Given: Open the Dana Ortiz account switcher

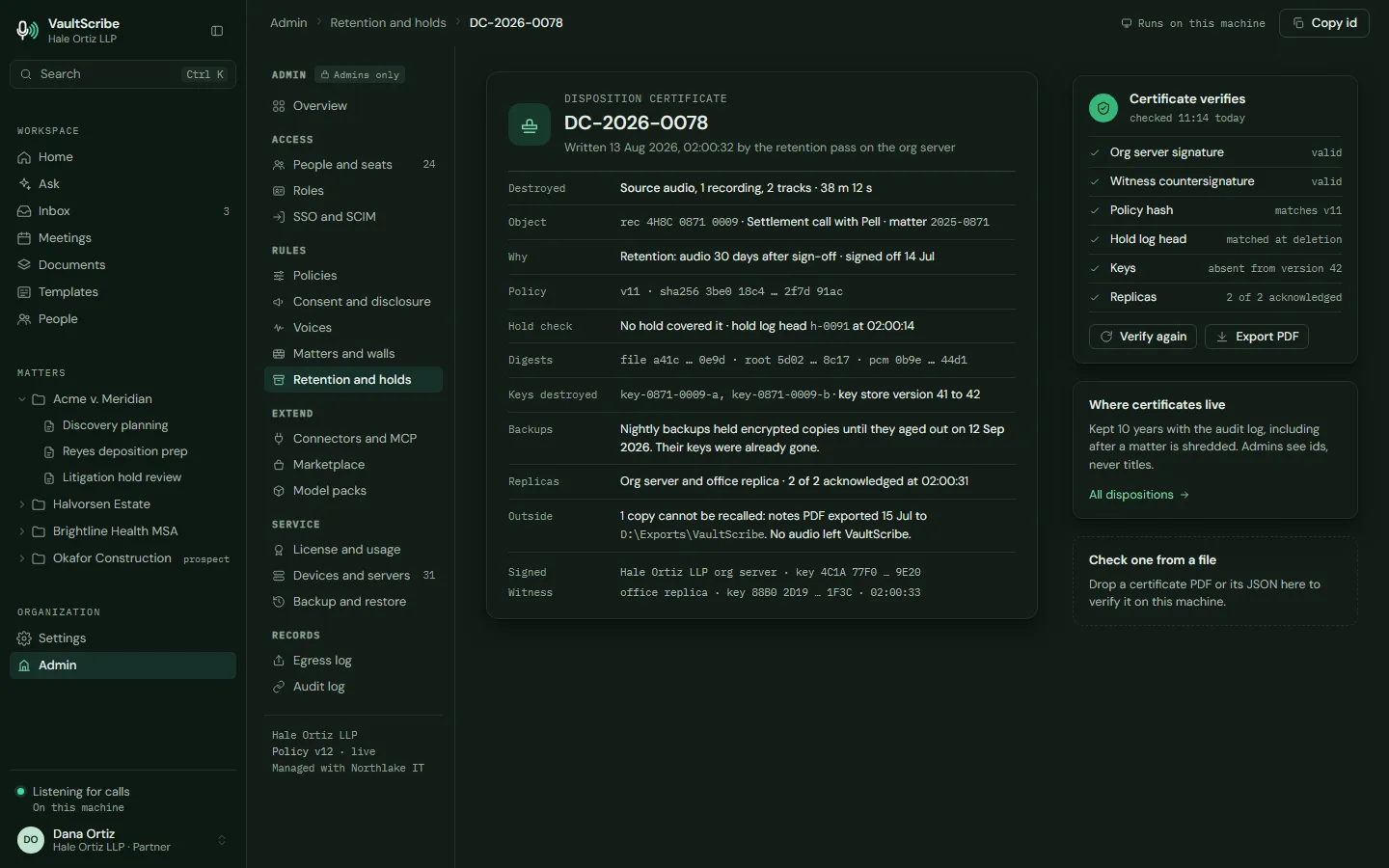Looking at the screenshot, I should click(x=221, y=840).
